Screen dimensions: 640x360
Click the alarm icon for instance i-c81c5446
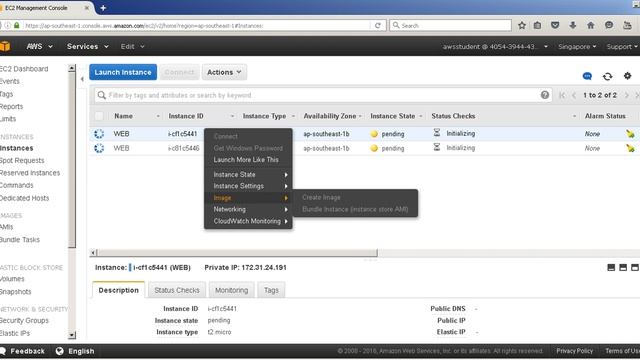tap(630, 148)
